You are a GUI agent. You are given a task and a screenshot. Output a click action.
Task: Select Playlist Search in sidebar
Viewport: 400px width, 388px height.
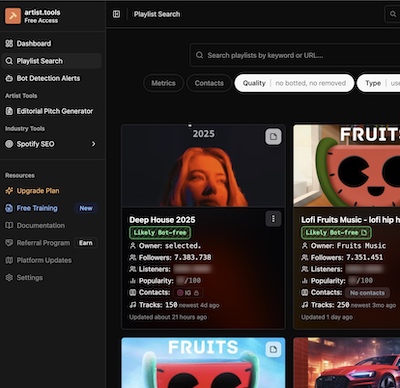pos(51,61)
